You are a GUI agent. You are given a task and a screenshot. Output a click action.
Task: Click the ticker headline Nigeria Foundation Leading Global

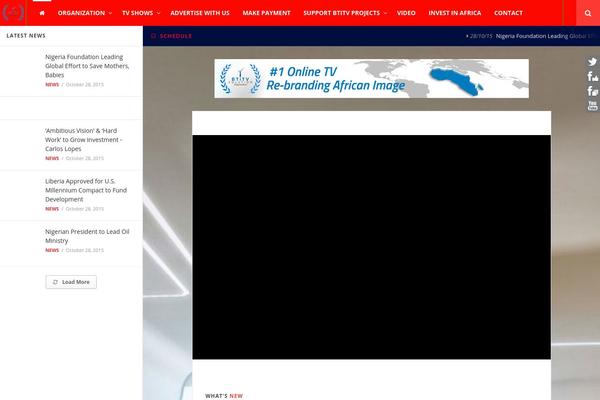tap(546, 36)
